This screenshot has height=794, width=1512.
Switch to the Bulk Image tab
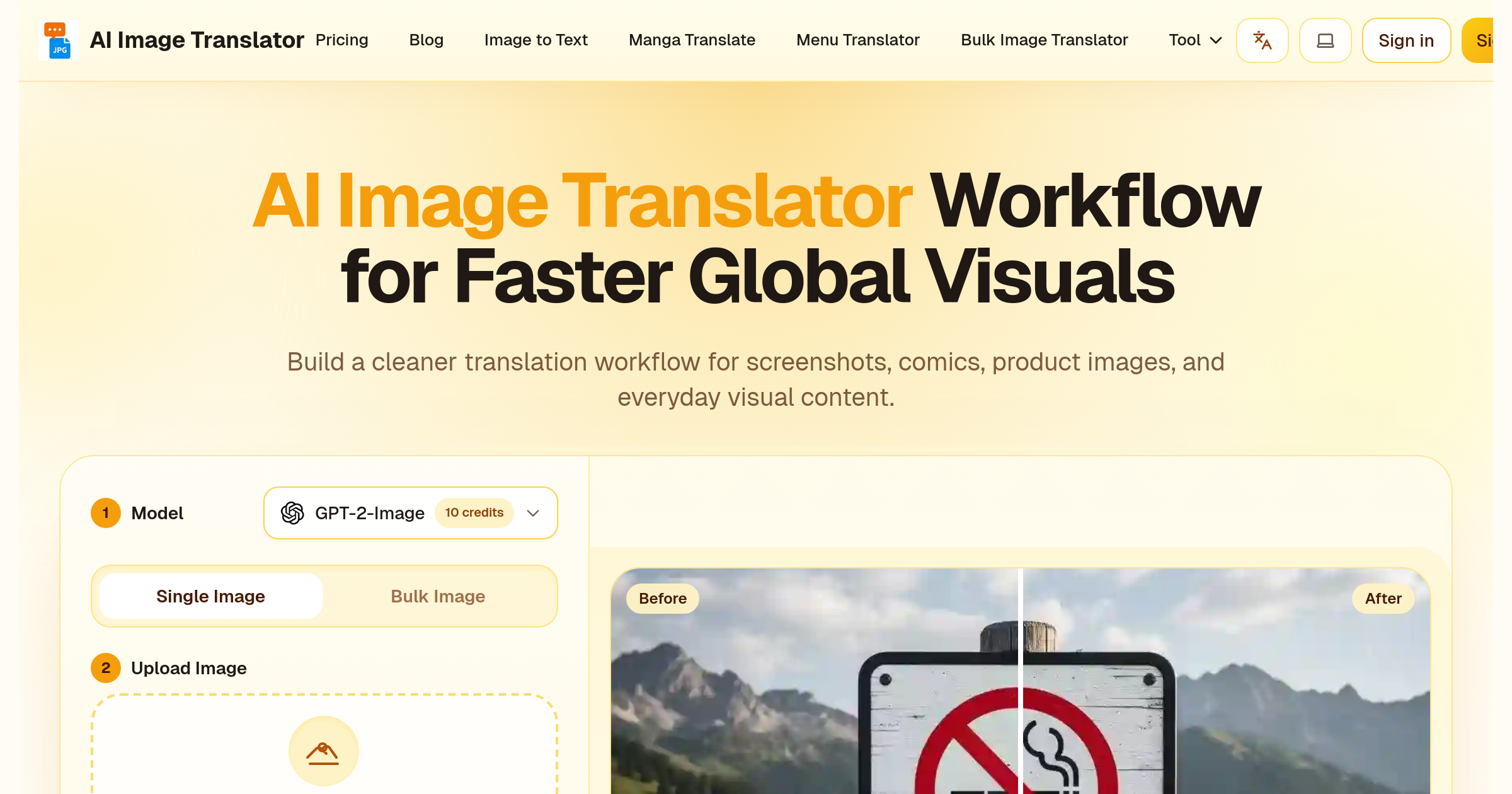click(438, 596)
